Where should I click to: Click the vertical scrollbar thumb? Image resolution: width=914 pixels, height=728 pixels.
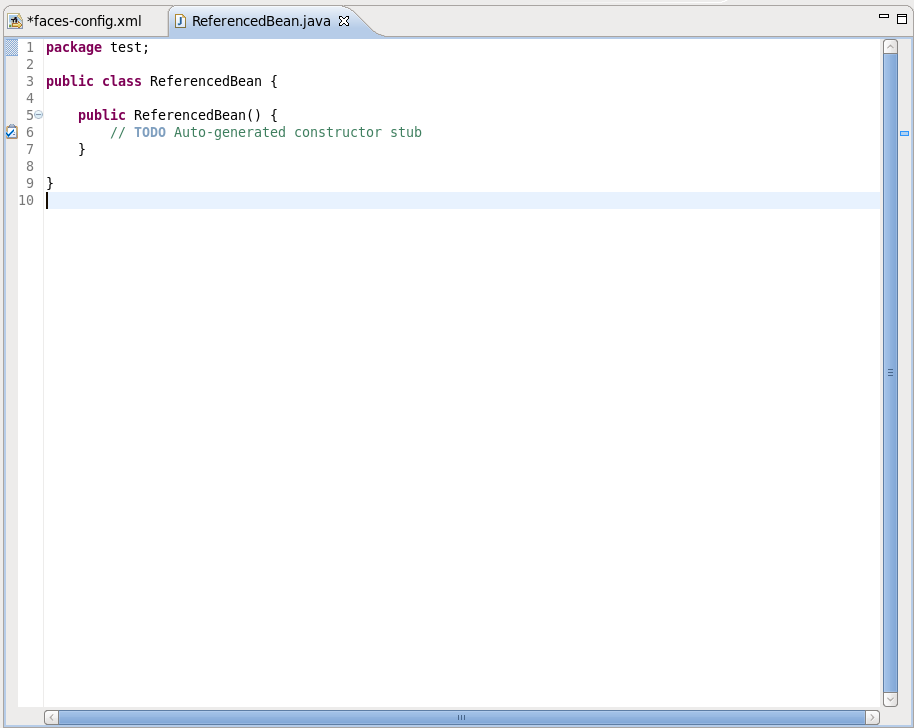pos(890,372)
